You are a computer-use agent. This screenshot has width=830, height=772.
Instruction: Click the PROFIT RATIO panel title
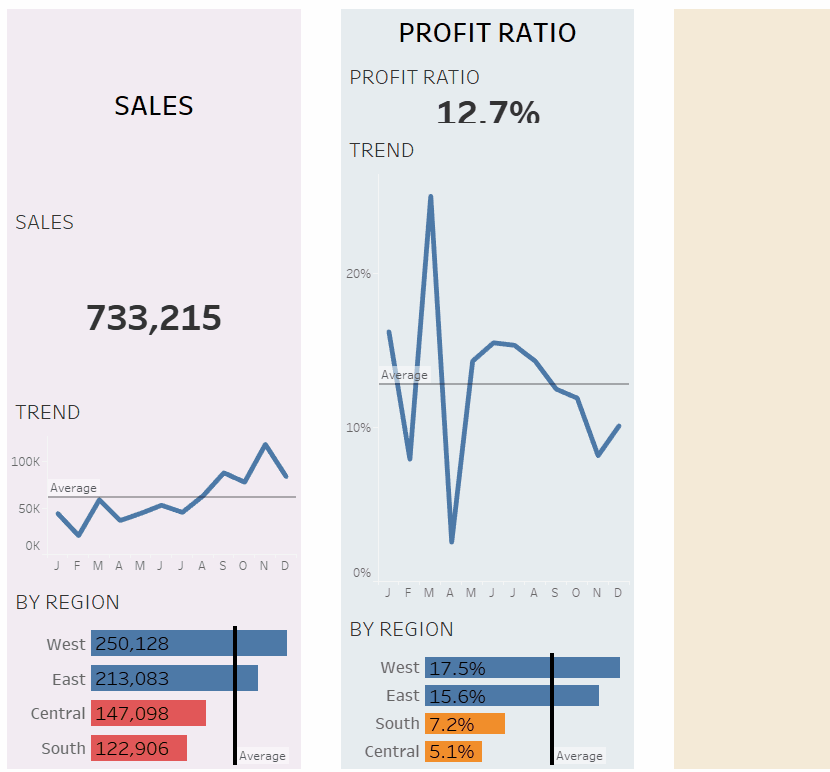(487, 33)
